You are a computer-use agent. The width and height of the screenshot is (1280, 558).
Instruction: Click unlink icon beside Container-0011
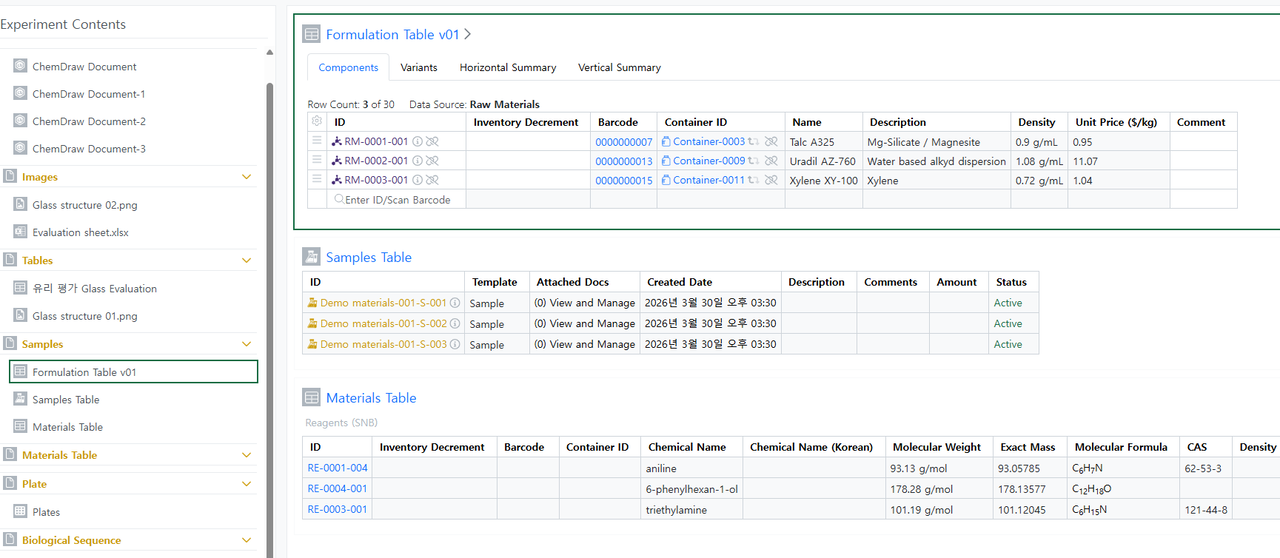coord(771,181)
